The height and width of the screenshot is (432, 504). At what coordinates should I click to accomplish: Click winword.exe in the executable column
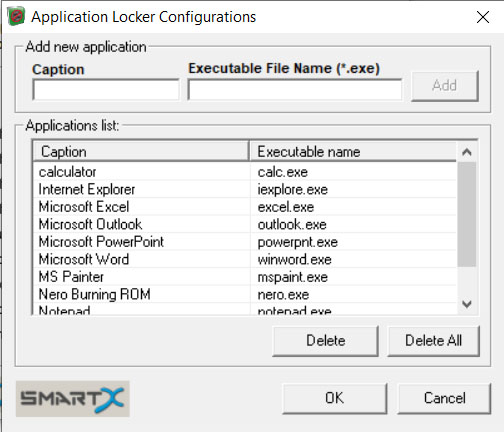click(295, 259)
